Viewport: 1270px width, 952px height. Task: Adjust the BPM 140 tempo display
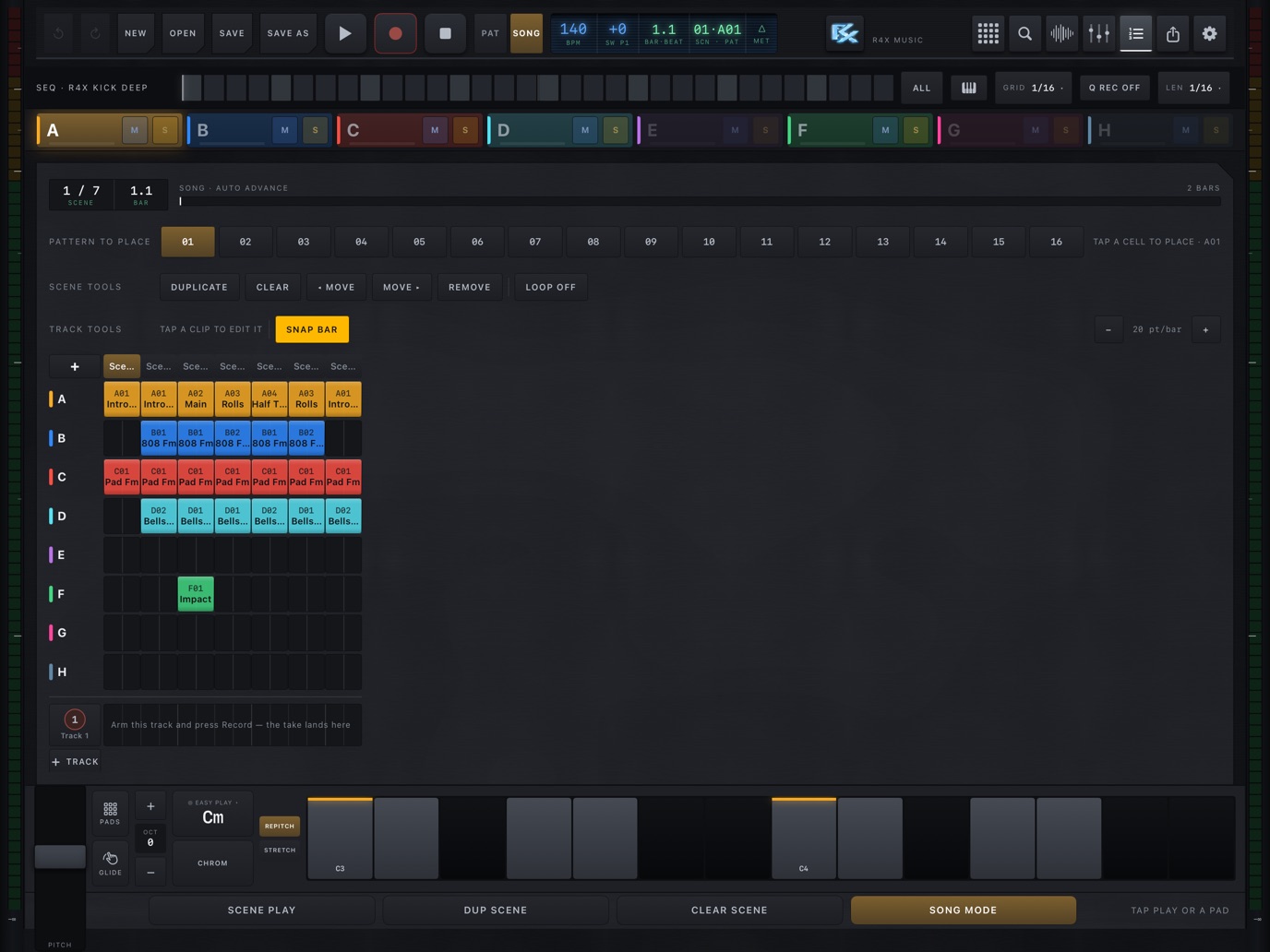(573, 33)
